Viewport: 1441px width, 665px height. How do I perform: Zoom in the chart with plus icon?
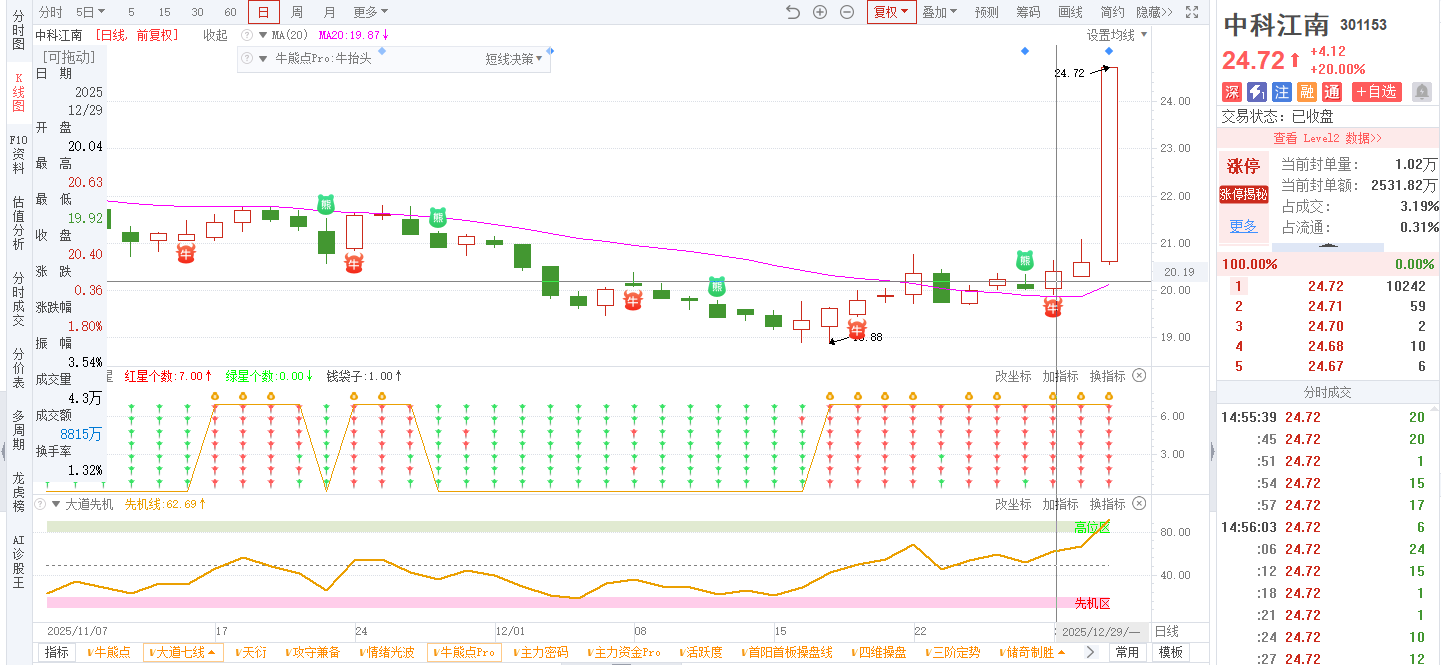click(x=820, y=12)
